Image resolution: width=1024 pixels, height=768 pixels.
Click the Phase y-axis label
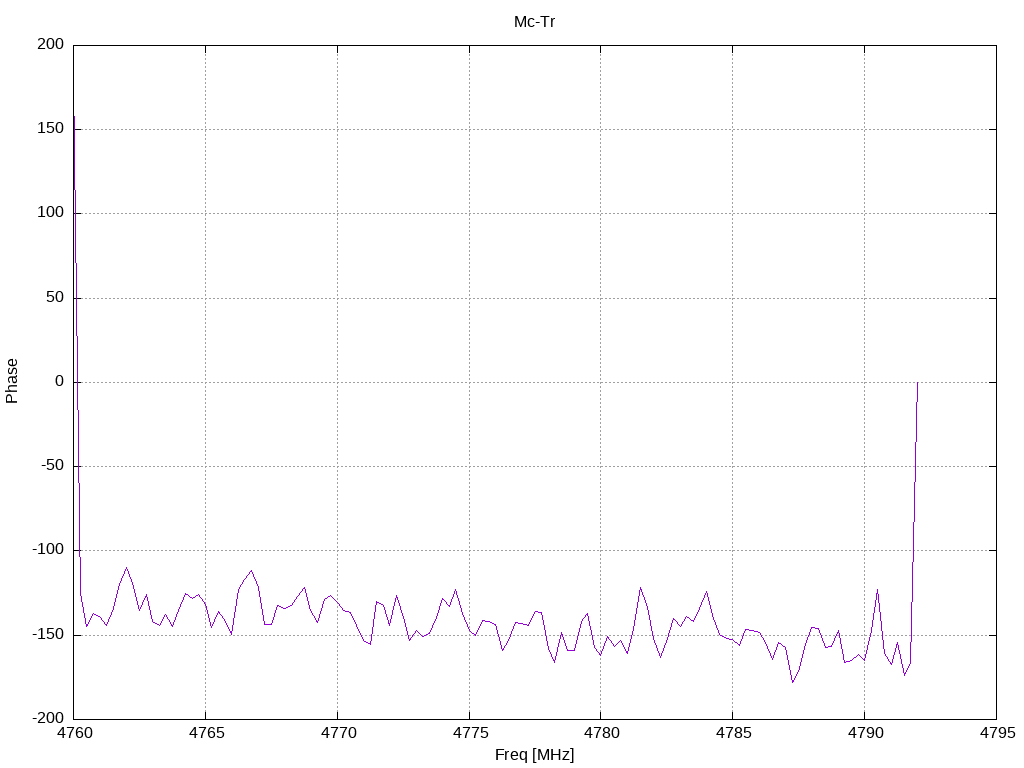12,381
